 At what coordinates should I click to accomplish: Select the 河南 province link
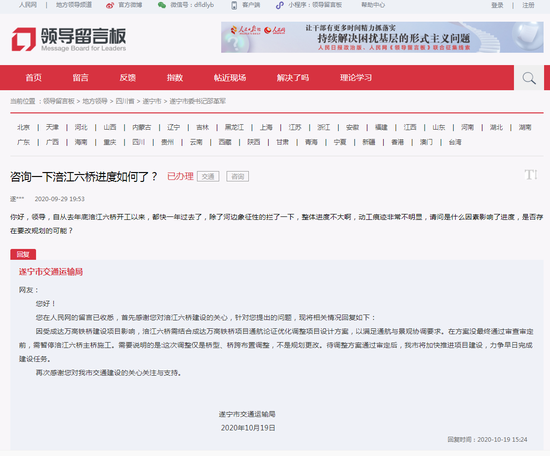(468, 127)
